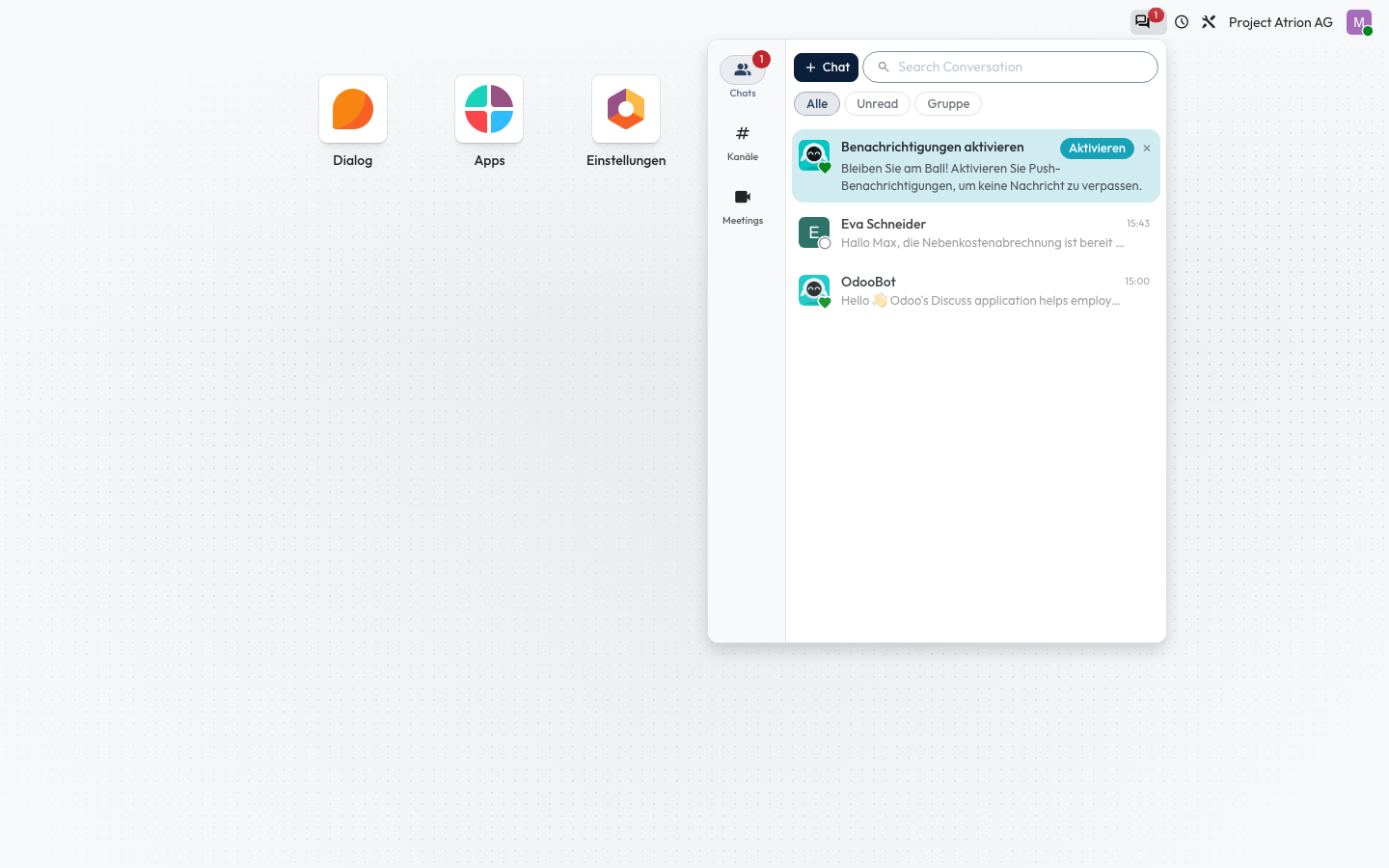Open the Project Atrion AG company switcher

pyautogui.click(x=1280, y=22)
